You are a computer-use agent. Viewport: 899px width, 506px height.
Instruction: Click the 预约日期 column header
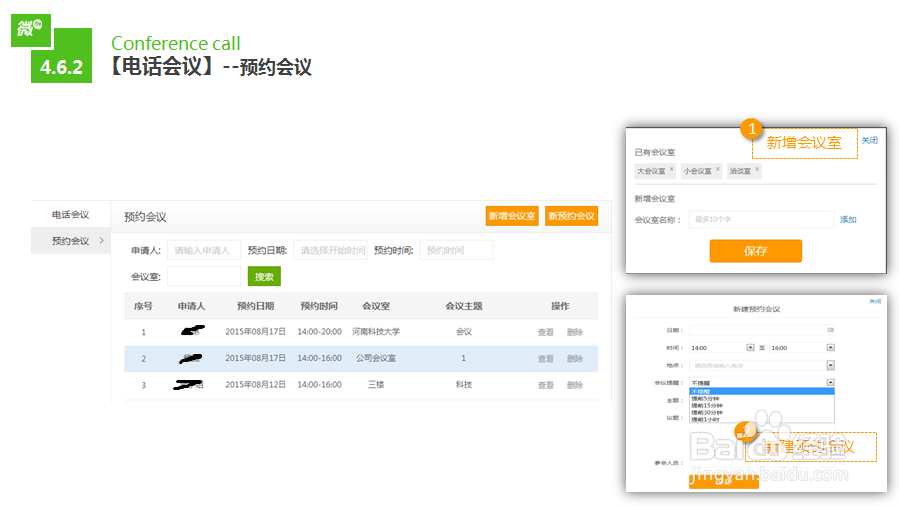(x=256, y=306)
